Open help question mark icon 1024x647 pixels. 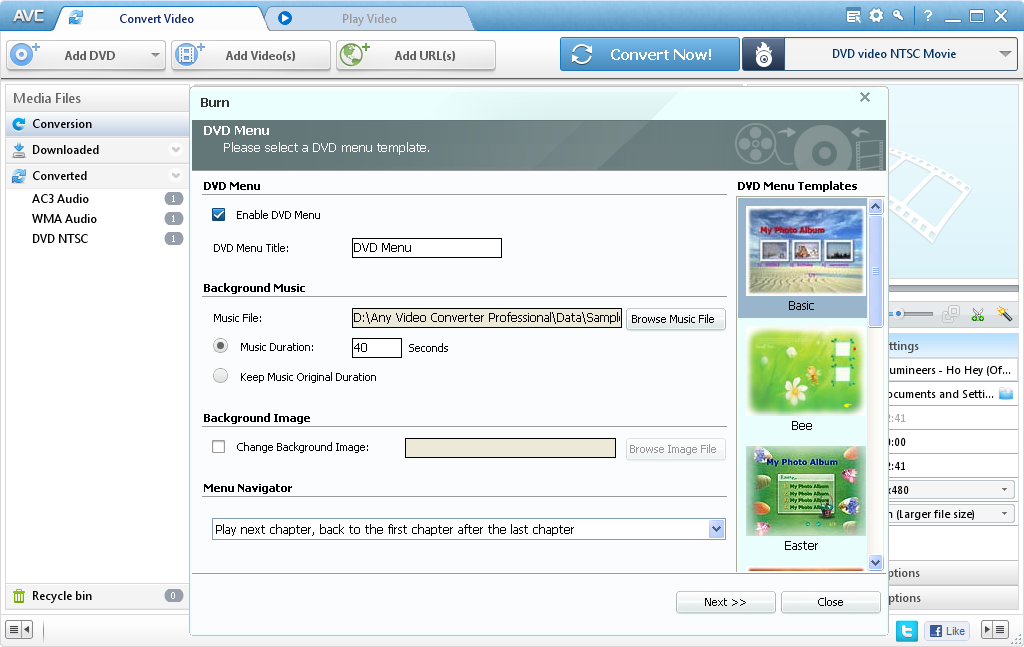coord(928,16)
